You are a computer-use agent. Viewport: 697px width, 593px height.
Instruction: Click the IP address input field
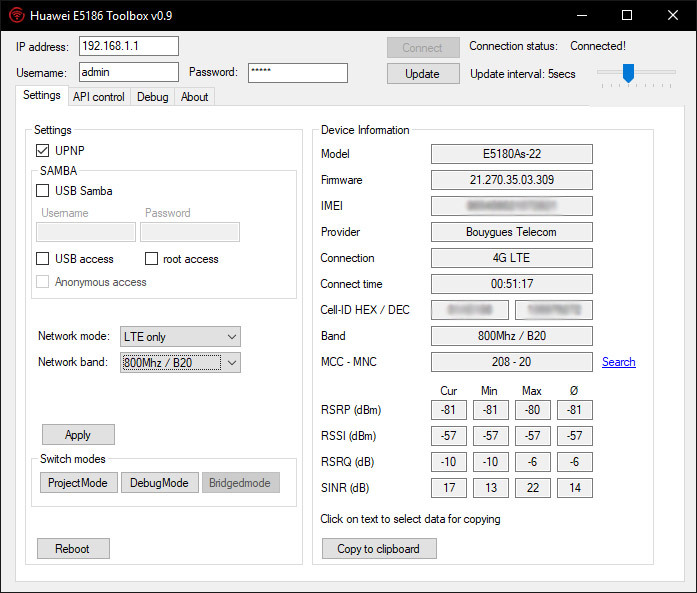(x=129, y=46)
